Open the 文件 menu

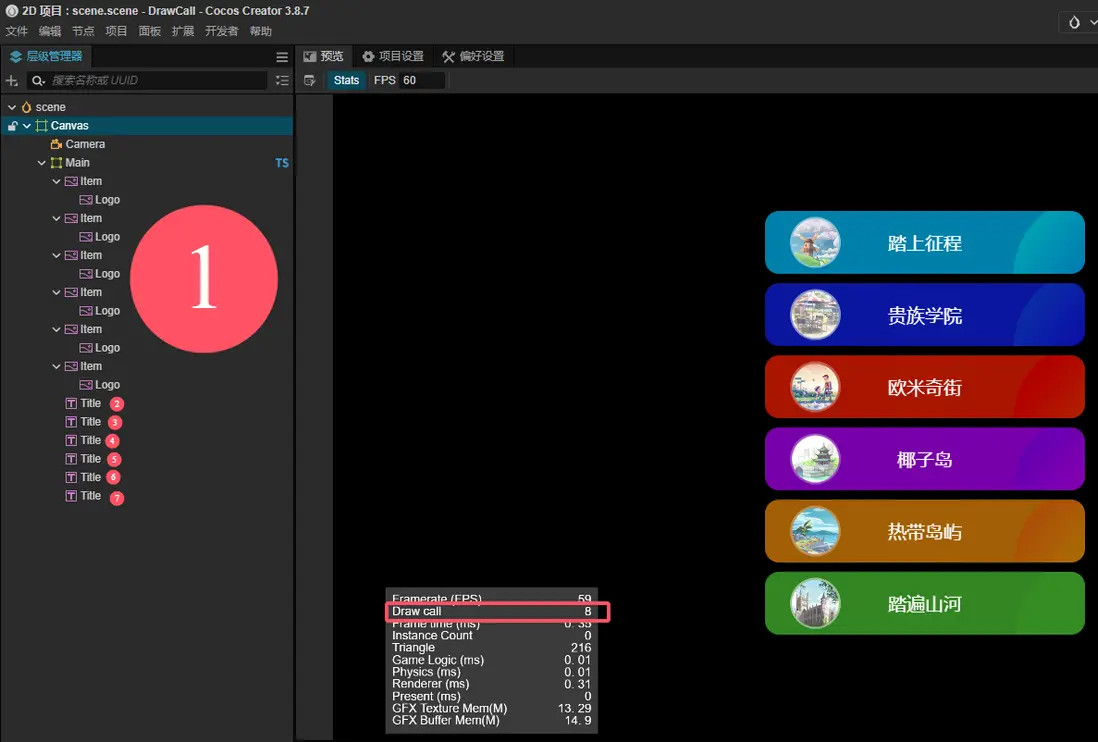click(x=16, y=31)
